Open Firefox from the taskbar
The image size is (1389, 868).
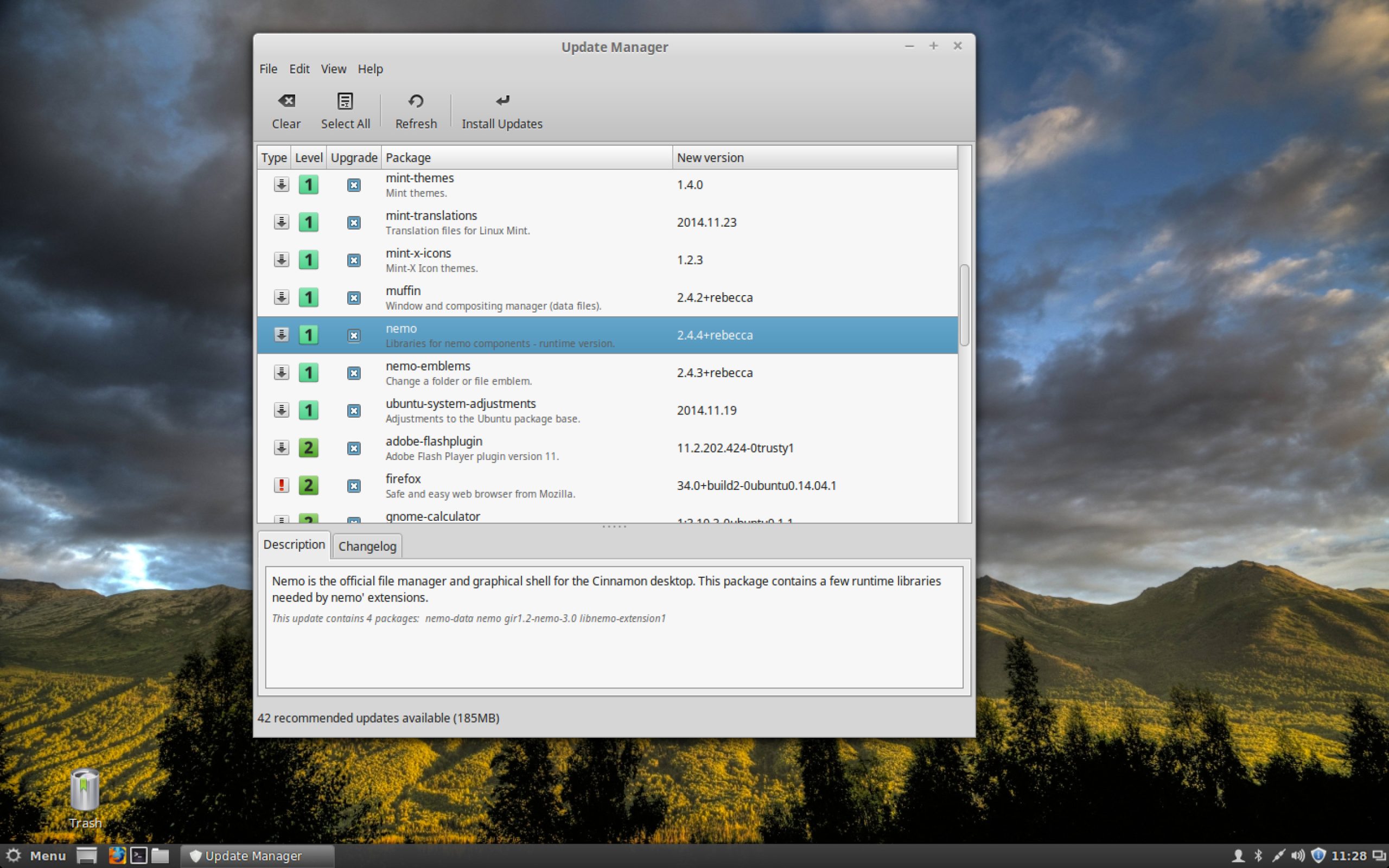tap(117, 856)
